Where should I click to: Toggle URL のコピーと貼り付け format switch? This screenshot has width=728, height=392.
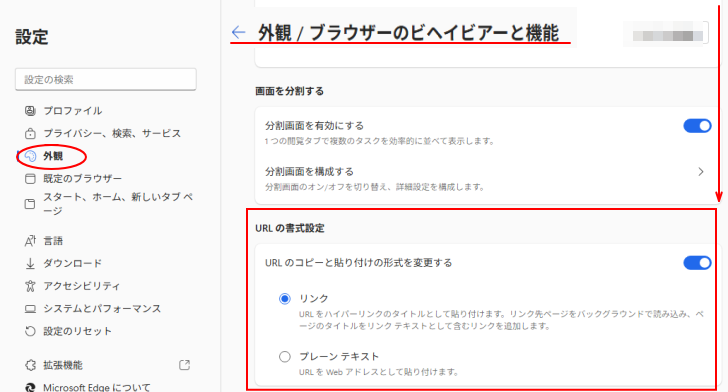point(697,263)
